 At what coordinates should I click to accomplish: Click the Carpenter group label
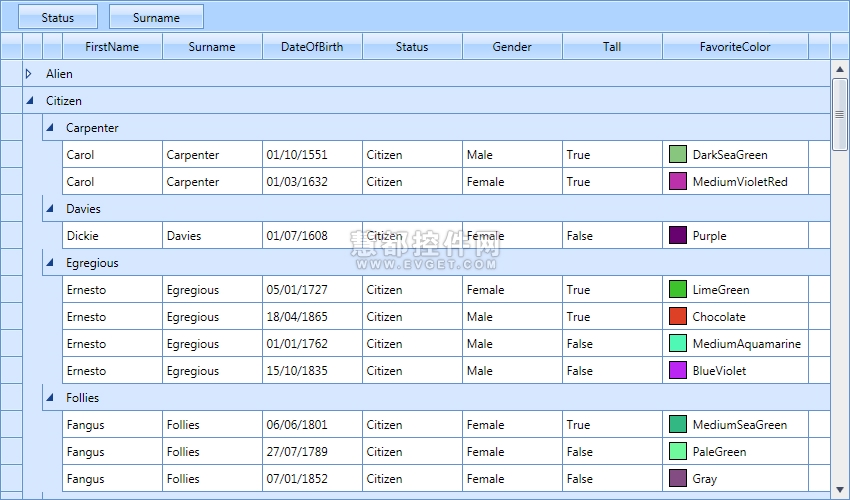coord(92,128)
